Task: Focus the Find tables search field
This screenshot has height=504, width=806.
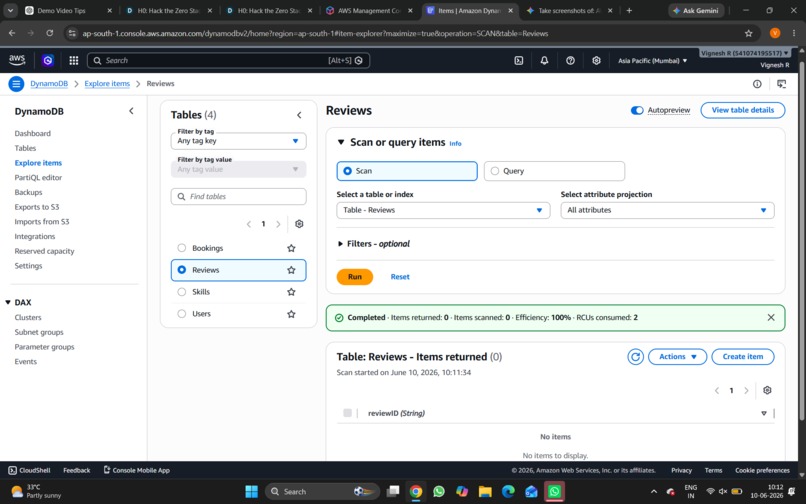Action: pyautogui.click(x=239, y=196)
